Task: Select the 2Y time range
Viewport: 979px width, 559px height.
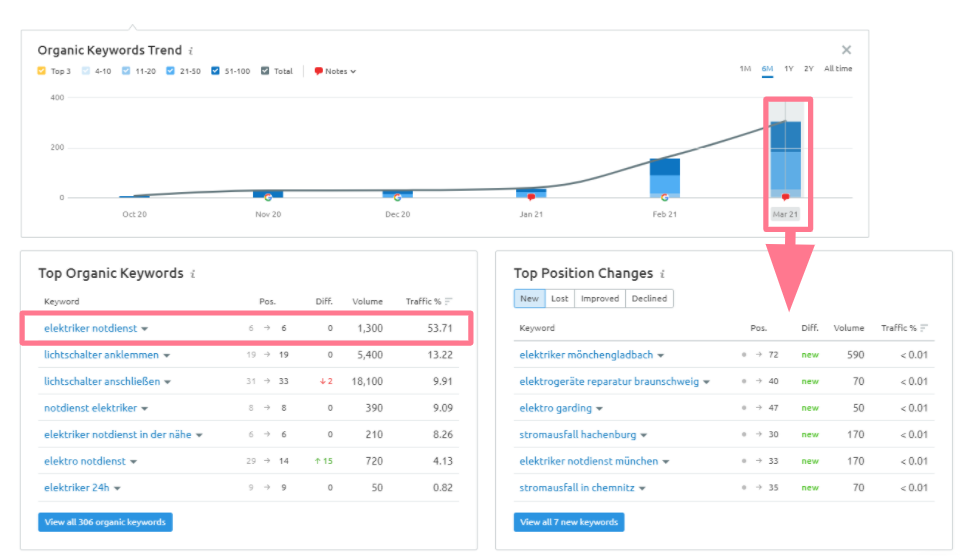Action: 809,69
